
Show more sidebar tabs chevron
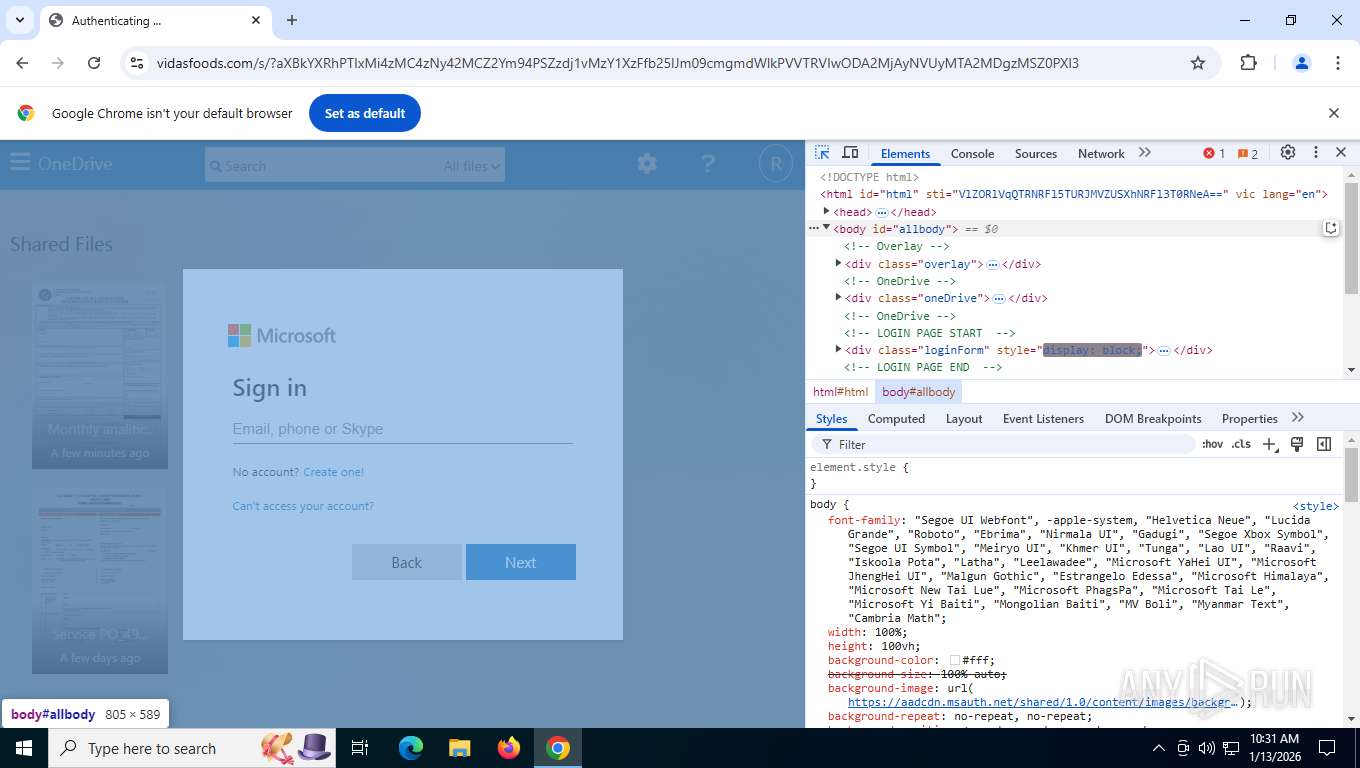[1298, 418]
